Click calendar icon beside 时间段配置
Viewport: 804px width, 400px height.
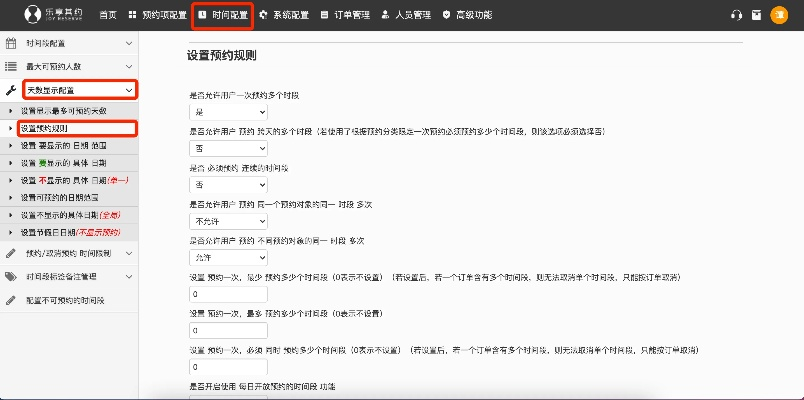(x=11, y=44)
